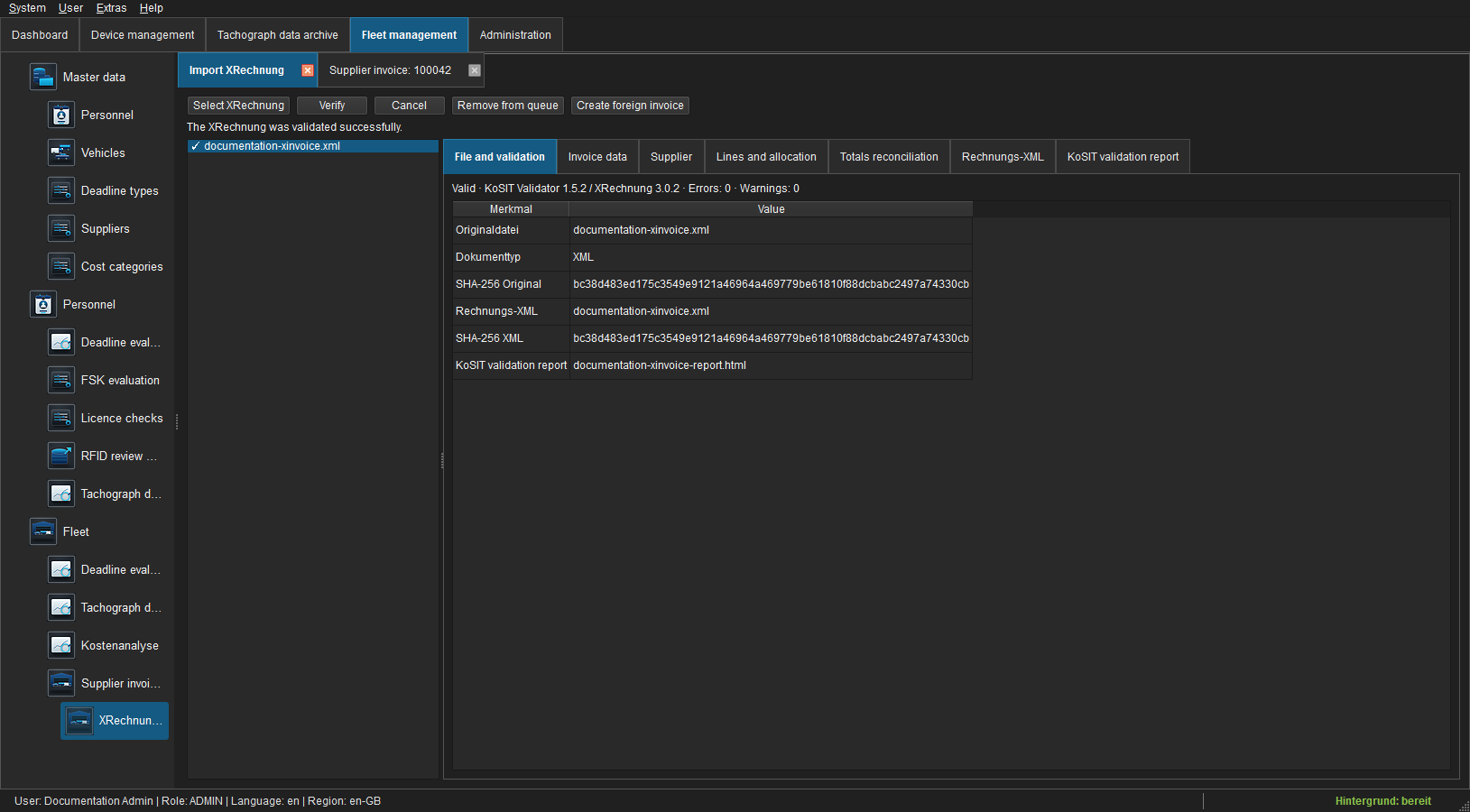Click the Verify button

click(332, 106)
